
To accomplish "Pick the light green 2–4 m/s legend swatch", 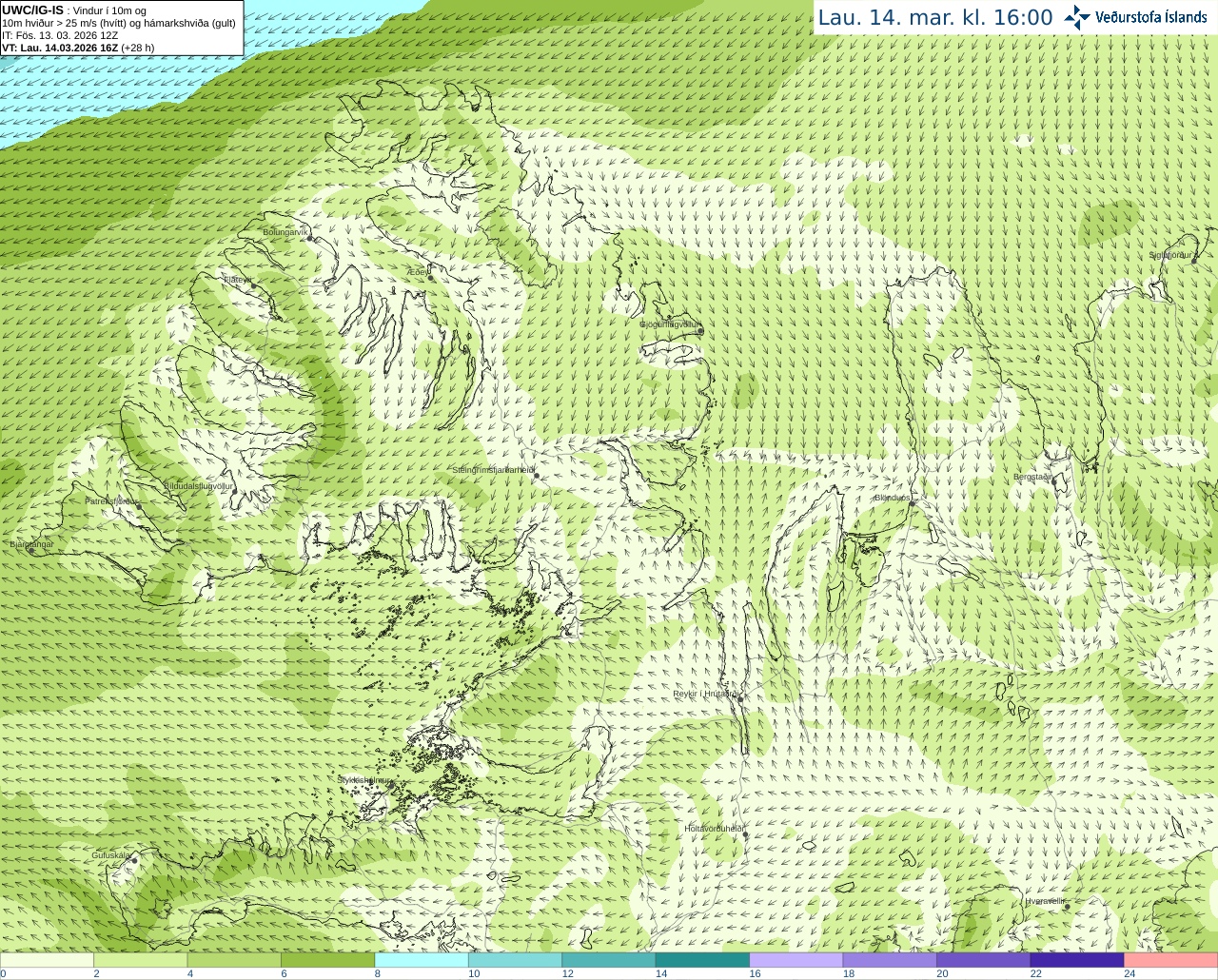I will click(x=140, y=960).
